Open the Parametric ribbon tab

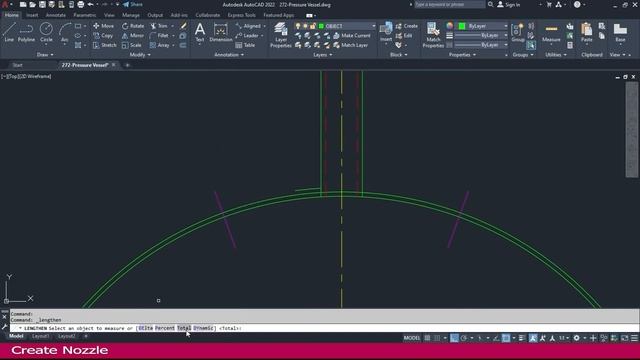point(84,15)
